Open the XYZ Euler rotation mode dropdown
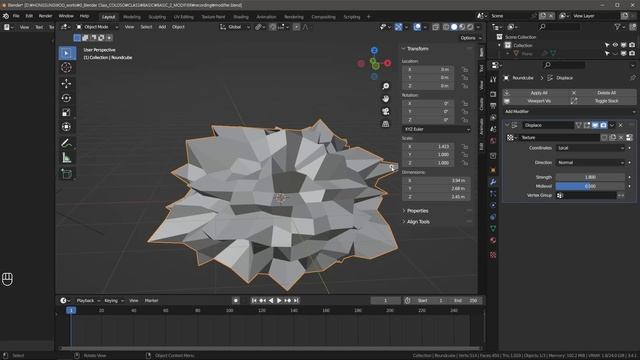Image resolution: width=640 pixels, height=360 pixels. point(436,129)
